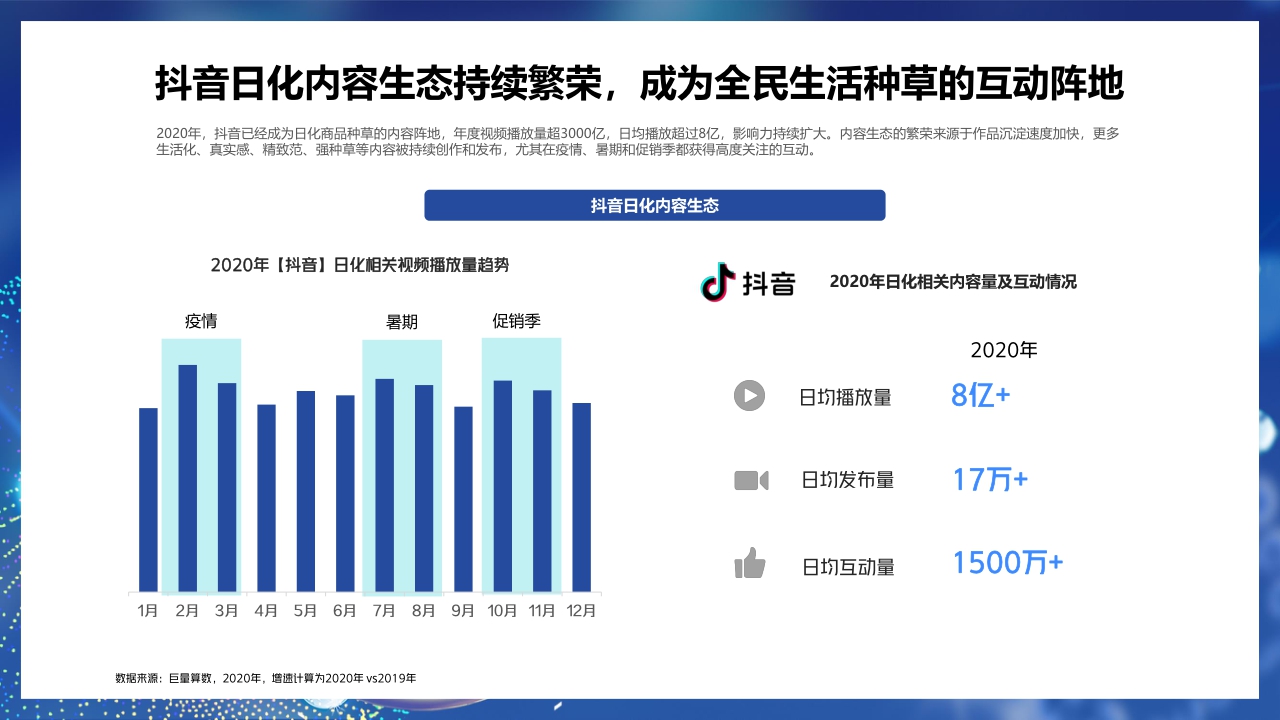Select the play button icon beside 日均播放量
Image resolution: width=1280 pixels, height=720 pixels.
(x=749, y=396)
